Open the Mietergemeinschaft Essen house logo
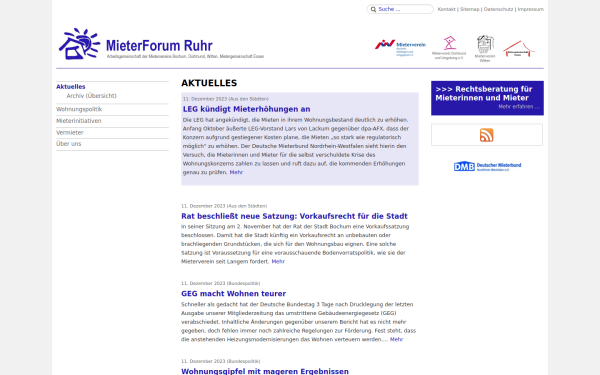 pos(519,49)
